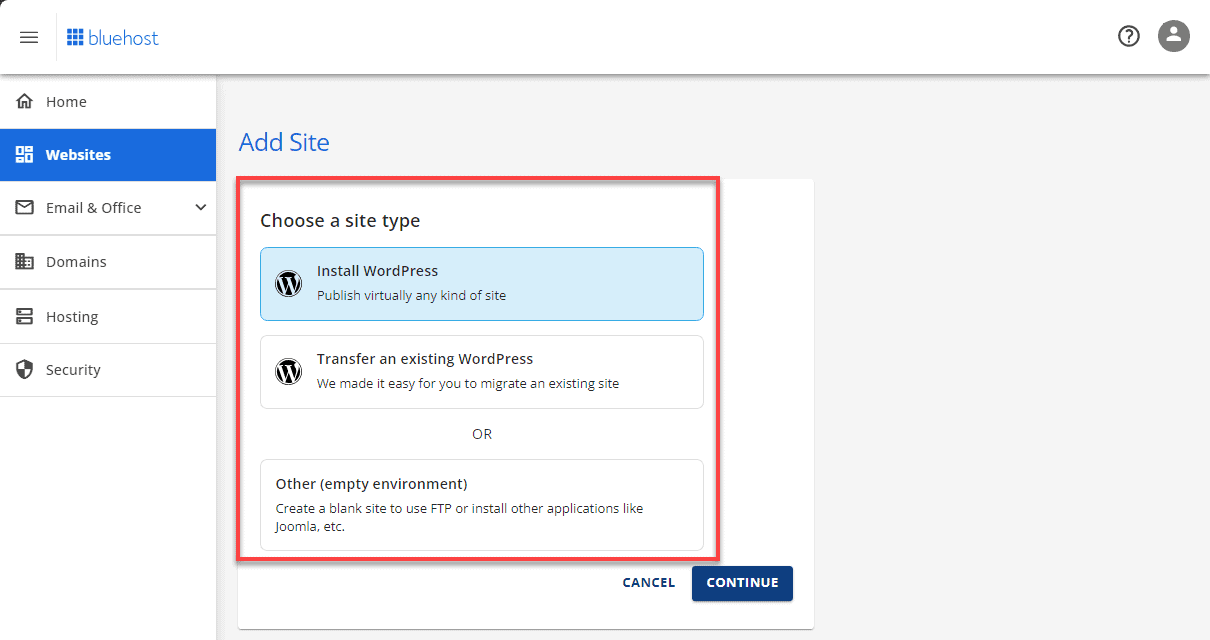Open the Security sidebar item
The height and width of the screenshot is (640, 1210).
click(108, 370)
